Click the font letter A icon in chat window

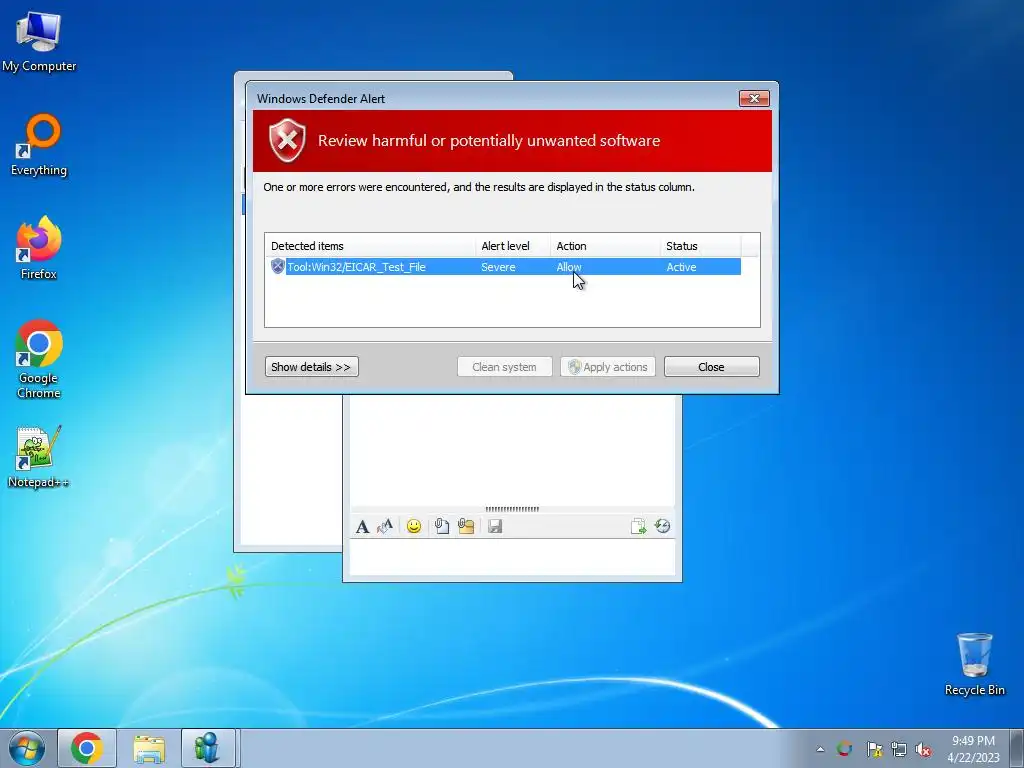[362, 526]
